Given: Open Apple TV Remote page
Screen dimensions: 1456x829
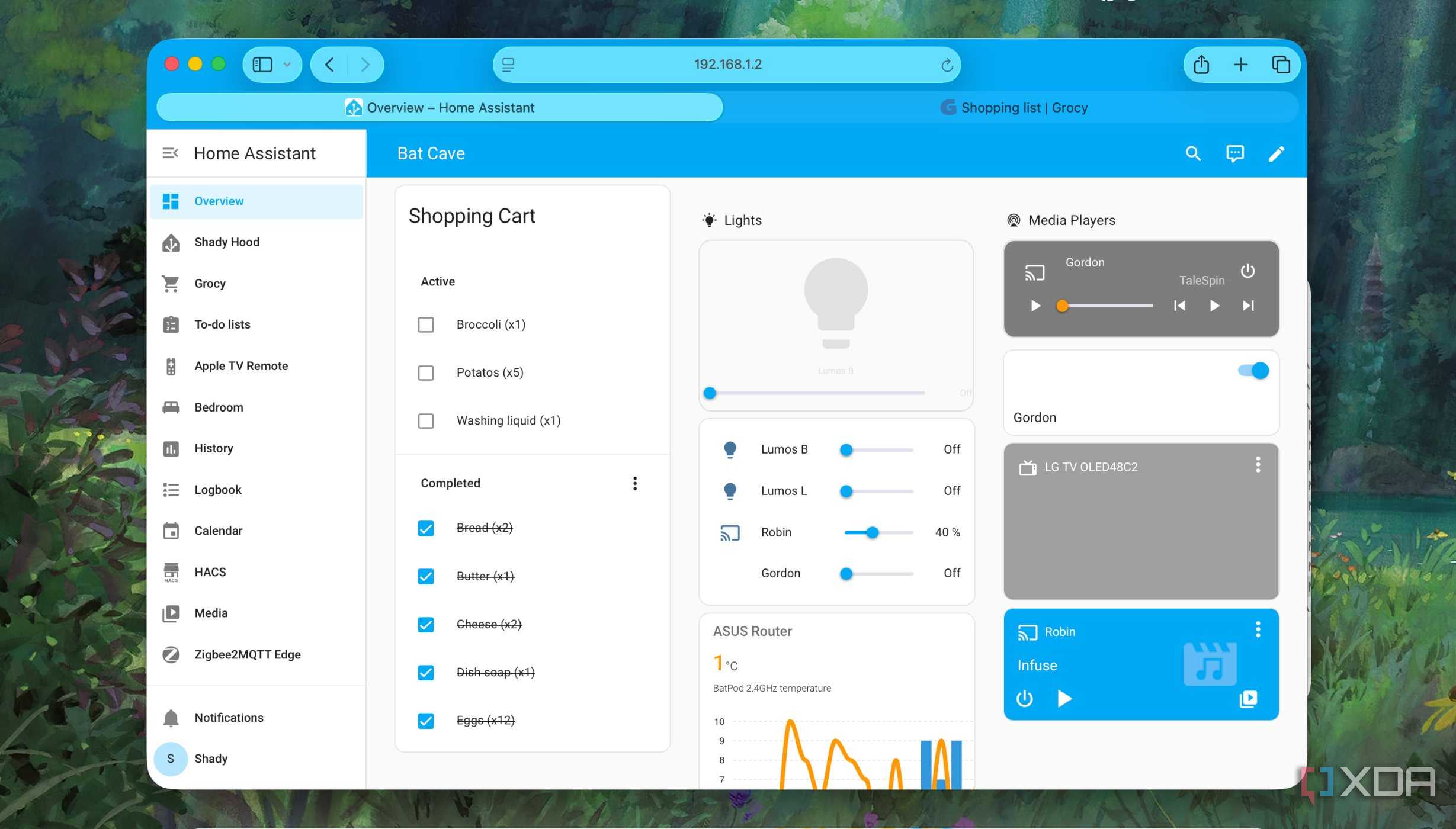Looking at the screenshot, I should click(256, 366).
